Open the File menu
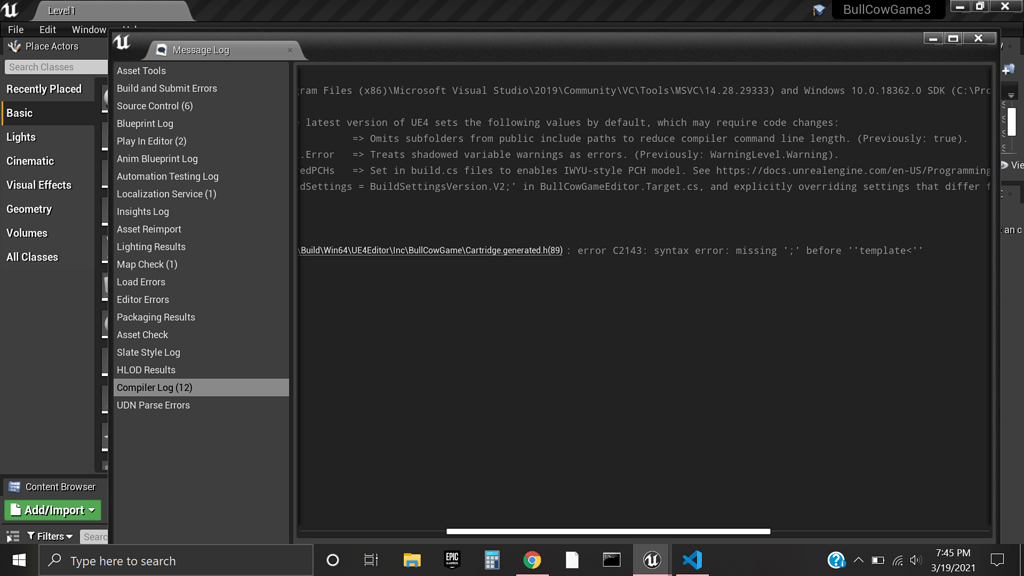The height and width of the screenshot is (576, 1024). 16,29
